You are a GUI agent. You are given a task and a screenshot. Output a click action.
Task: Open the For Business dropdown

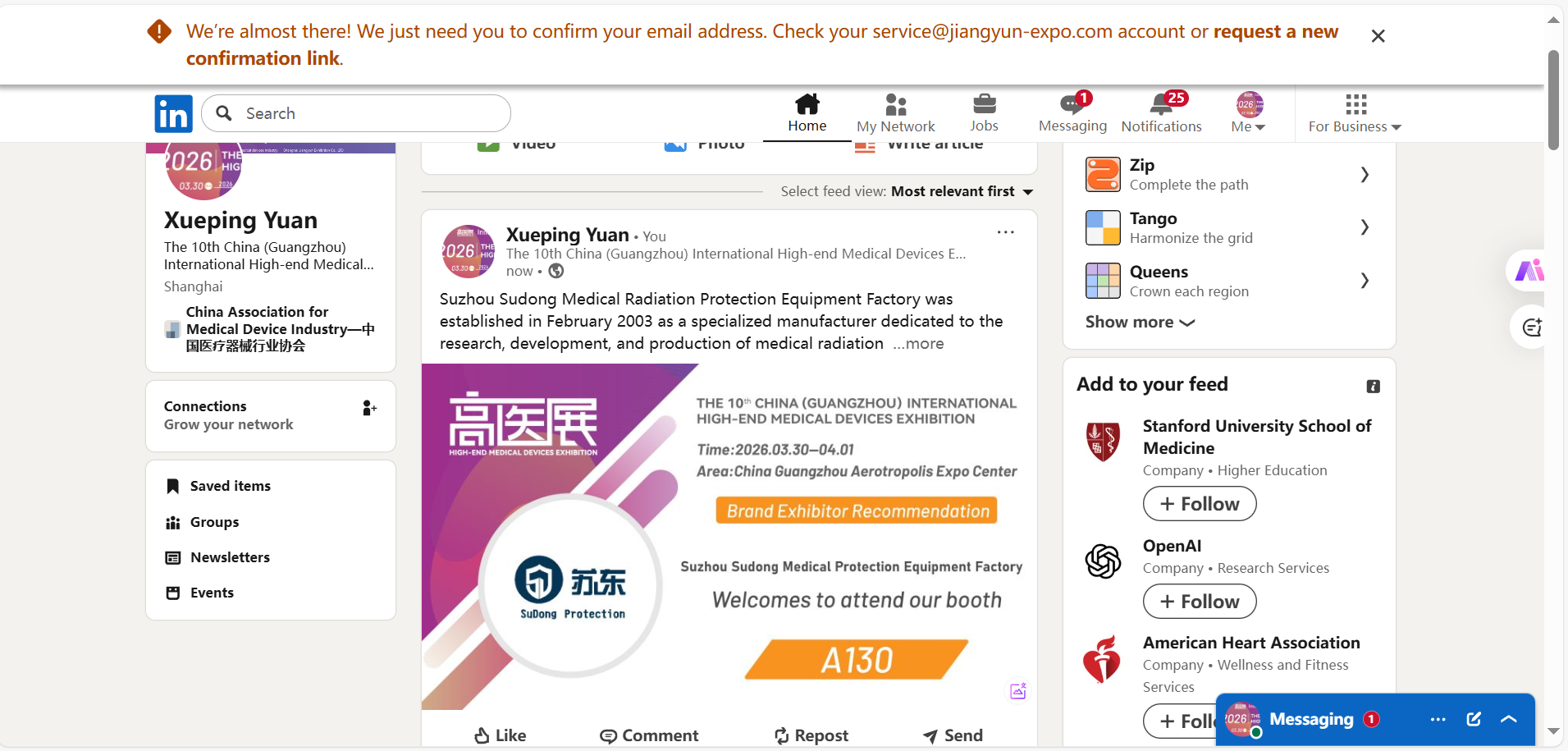pos(1355,112)
